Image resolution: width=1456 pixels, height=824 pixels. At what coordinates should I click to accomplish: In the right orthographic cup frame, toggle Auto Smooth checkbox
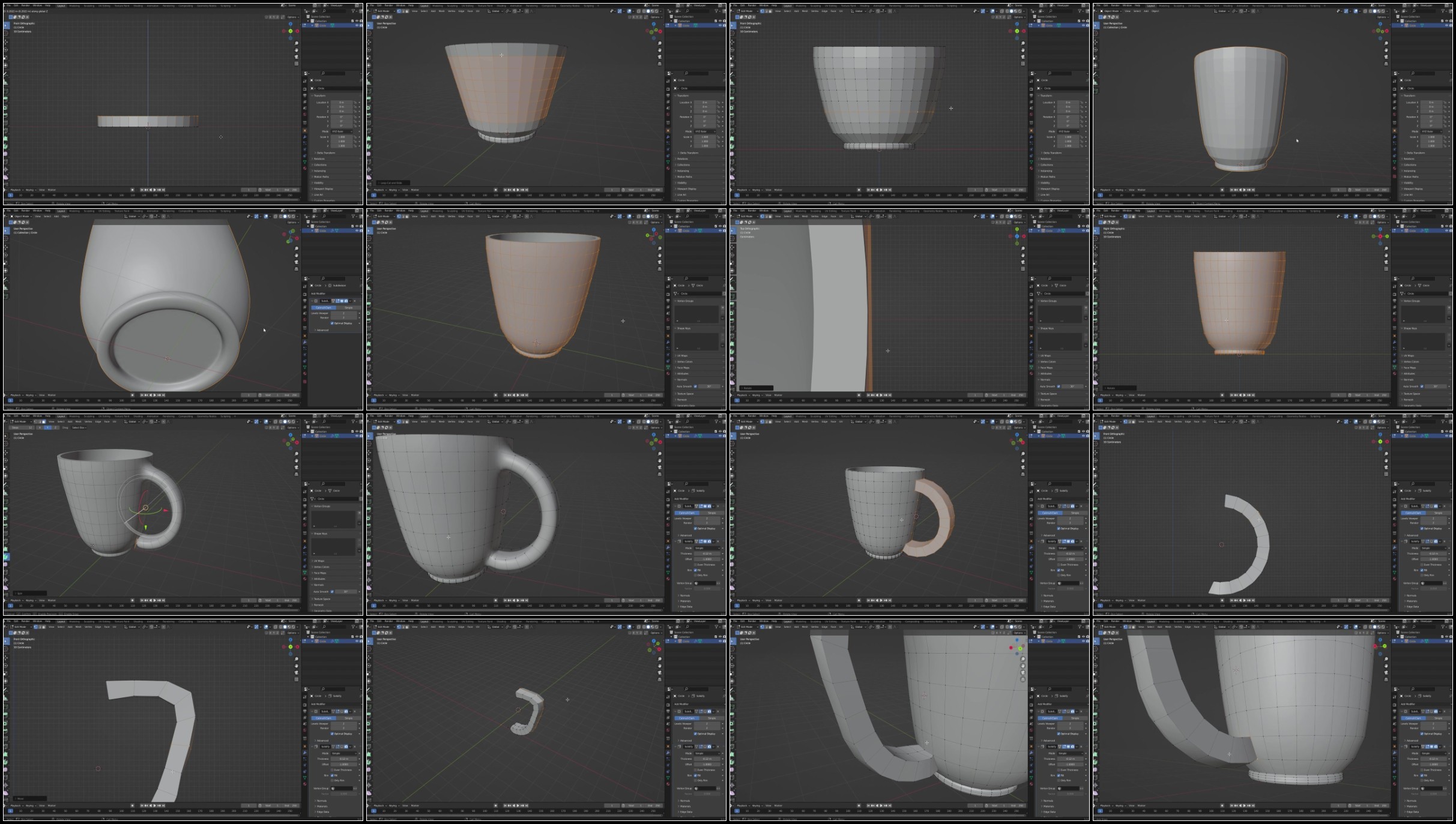click(x=1422, y=386)
